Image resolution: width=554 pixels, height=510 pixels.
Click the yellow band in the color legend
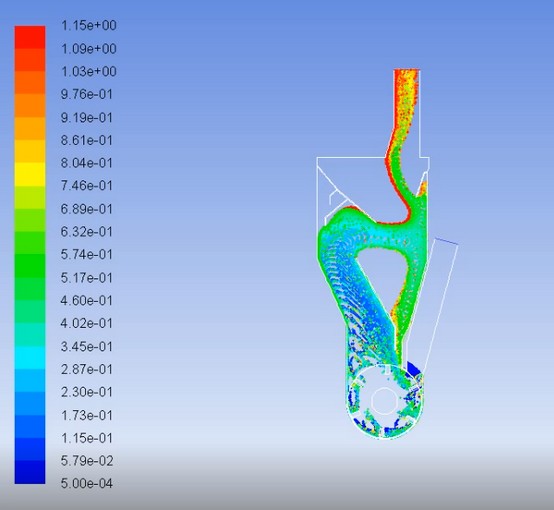[30, 174]
